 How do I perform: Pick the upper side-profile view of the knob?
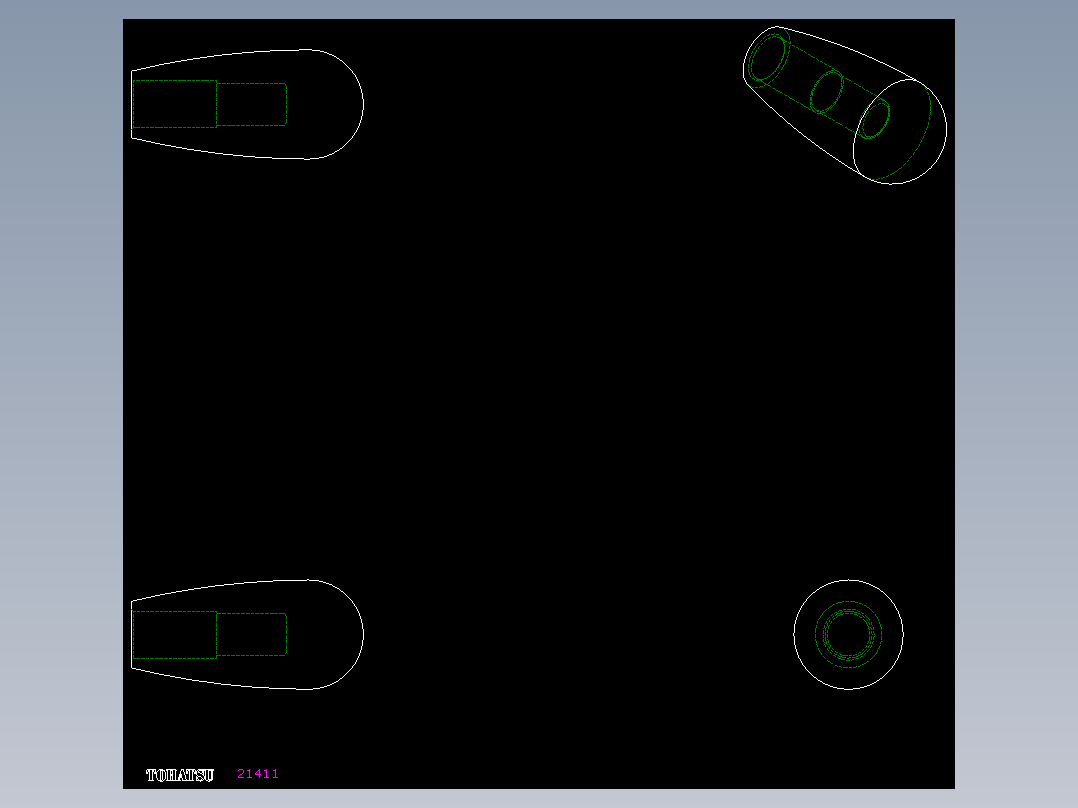pyautogui.click(x=248, y=105)
